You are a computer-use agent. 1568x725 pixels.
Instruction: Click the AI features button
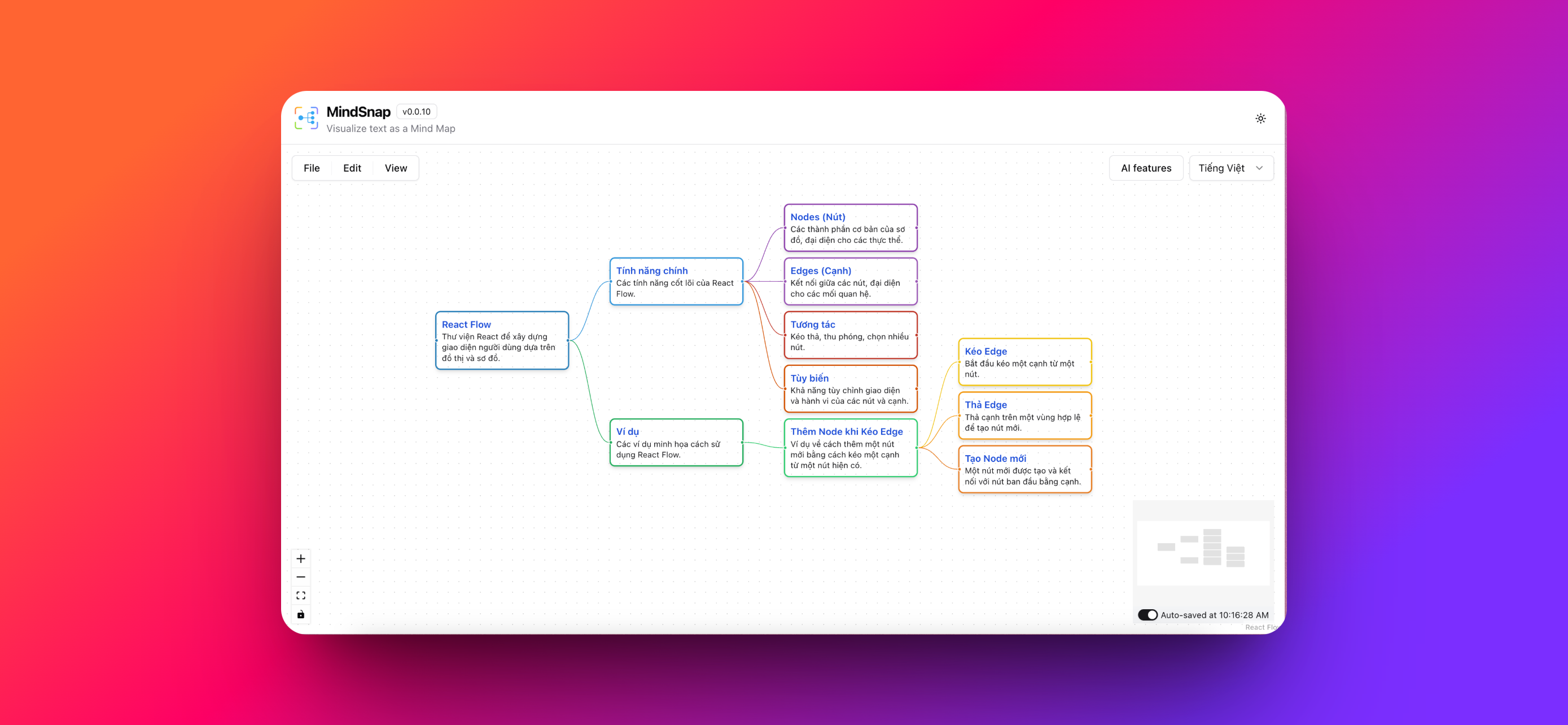[x=1146, y=168]
